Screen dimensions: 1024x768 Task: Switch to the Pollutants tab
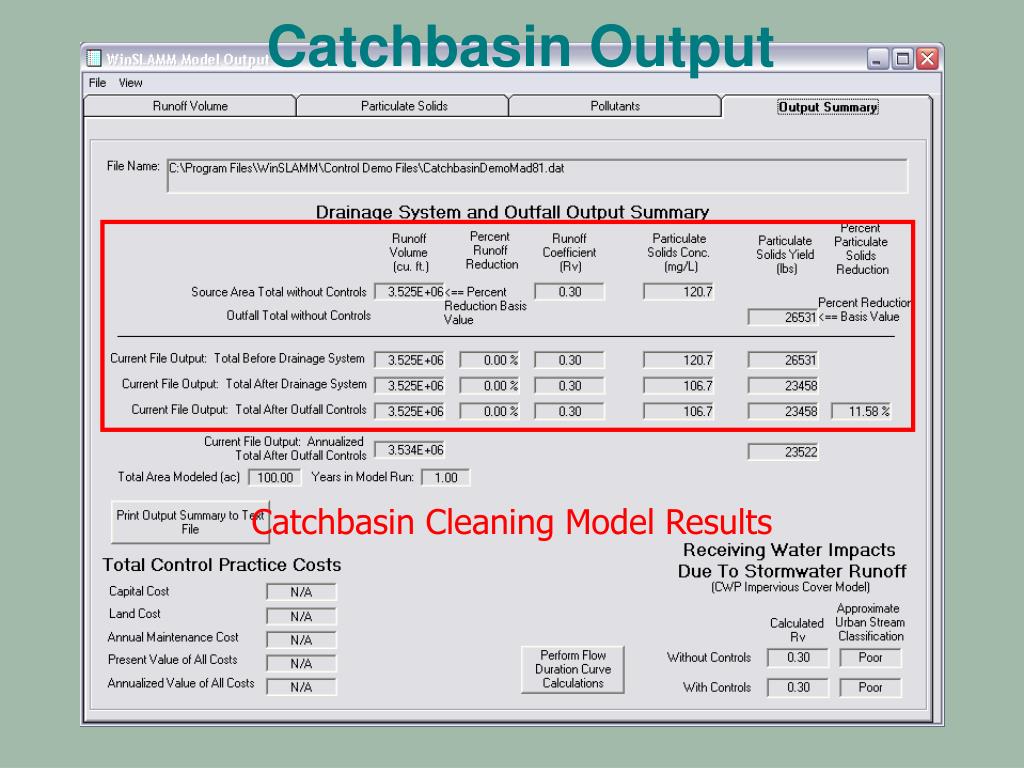point(615,106)
